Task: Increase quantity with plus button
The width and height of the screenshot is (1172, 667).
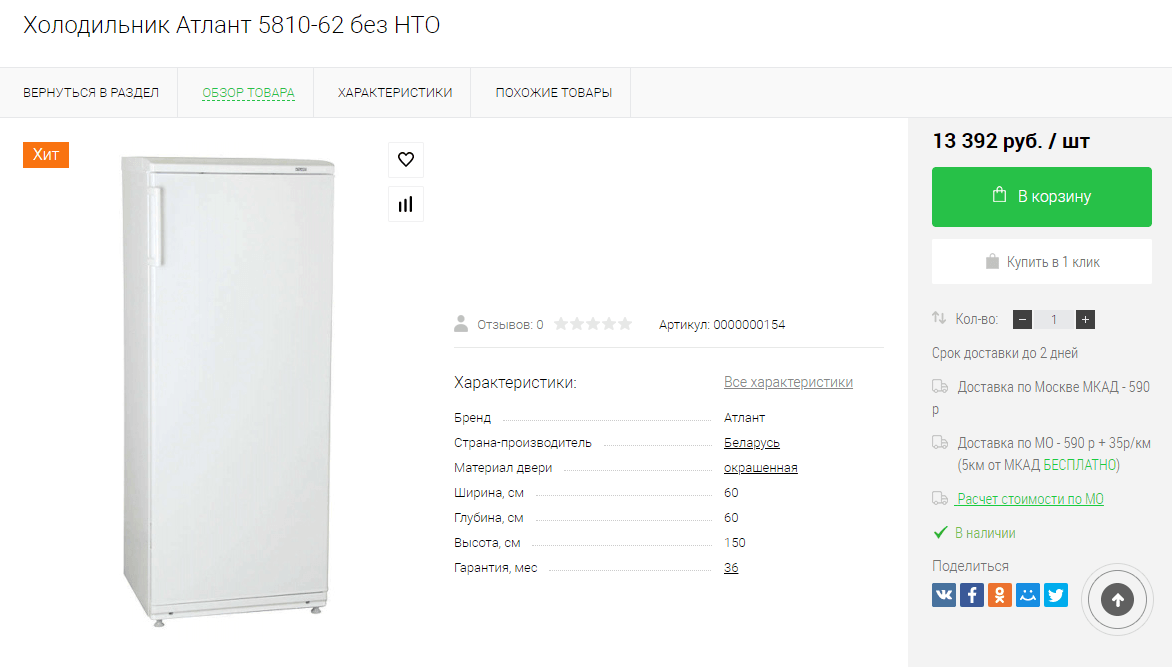Action: 1086,320
